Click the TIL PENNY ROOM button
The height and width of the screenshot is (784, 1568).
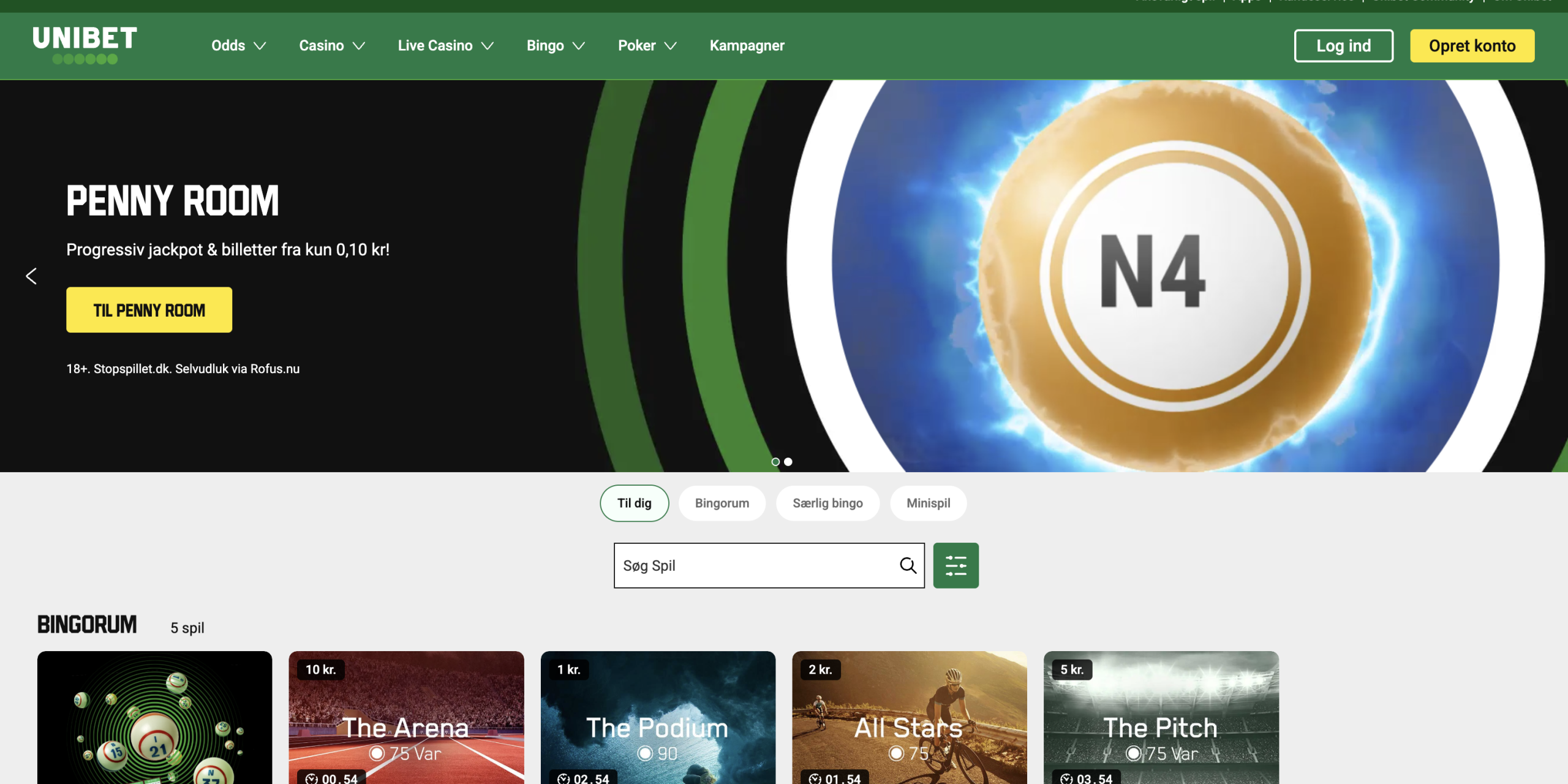click(x=149, y=310)
